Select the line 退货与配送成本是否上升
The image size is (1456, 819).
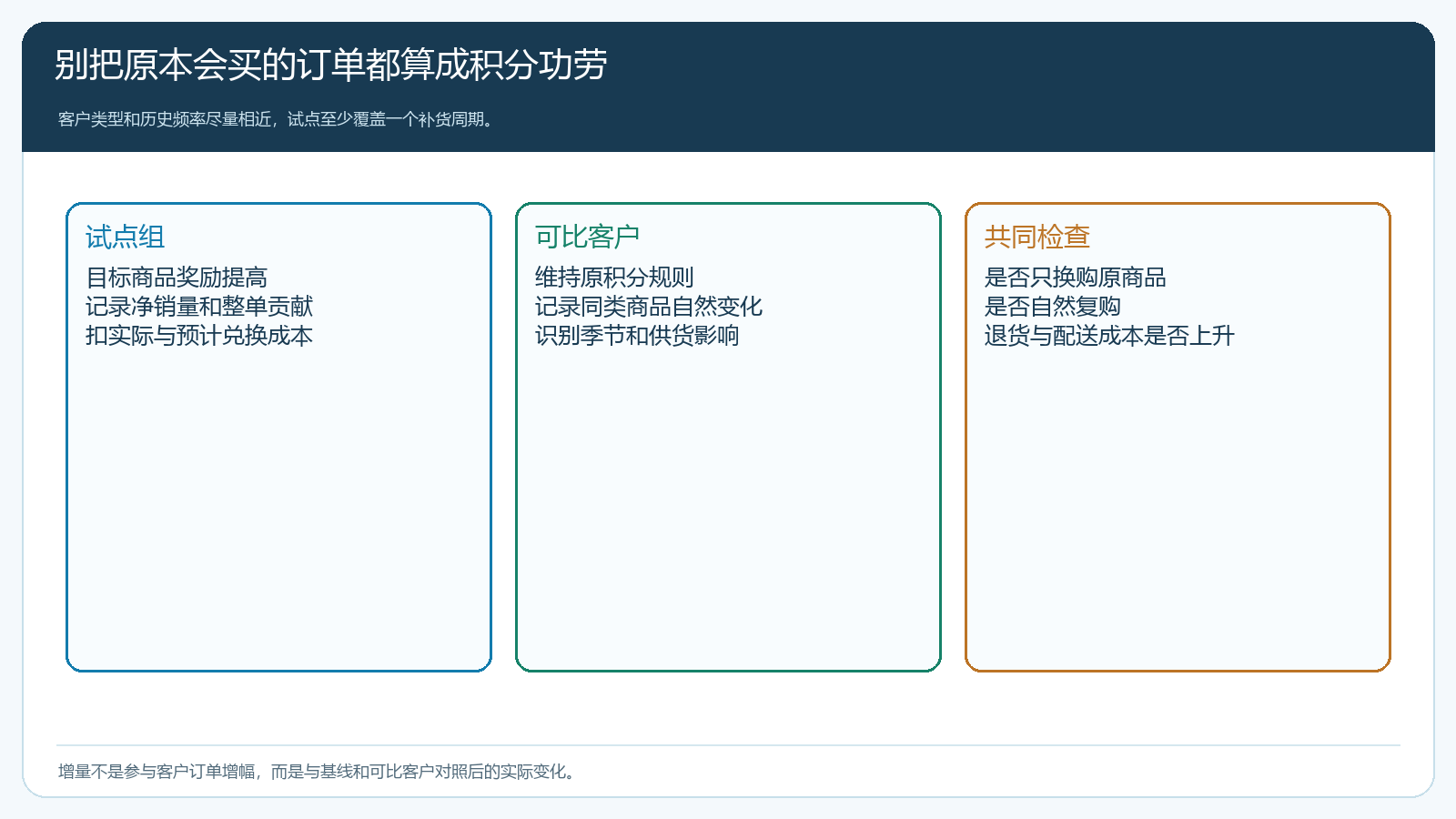pos(1109,336)
